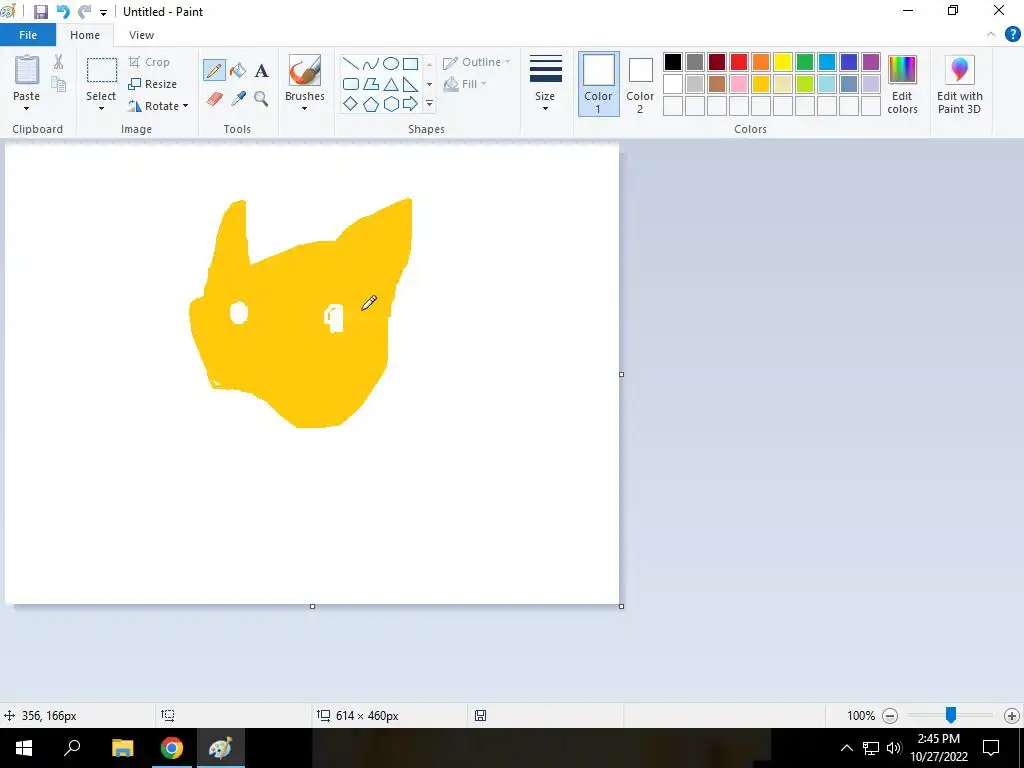1024x768 pixels.
Task: Choose the Rounded rectangle shape
Action: [x=351, y=84]
